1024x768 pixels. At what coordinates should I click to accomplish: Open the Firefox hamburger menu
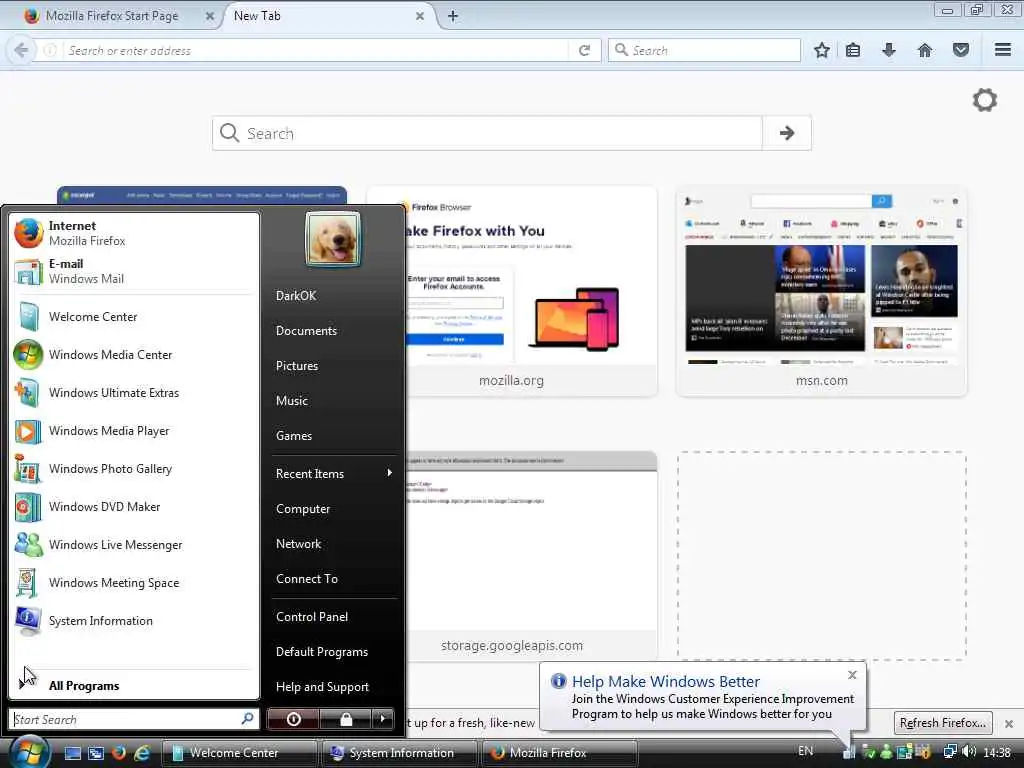click(1003, 50)
